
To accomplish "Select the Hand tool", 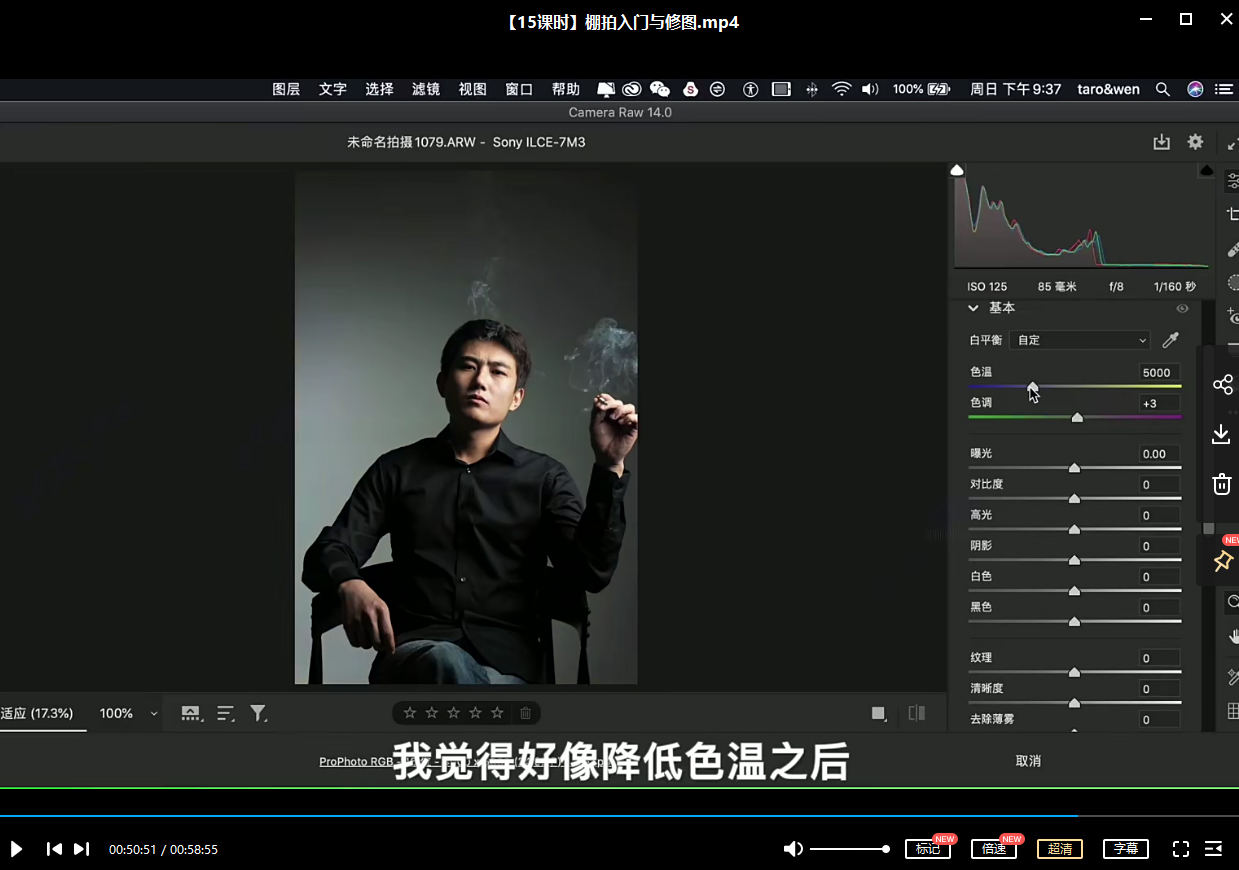I will pyautogui.click(x=1232, y=637).
